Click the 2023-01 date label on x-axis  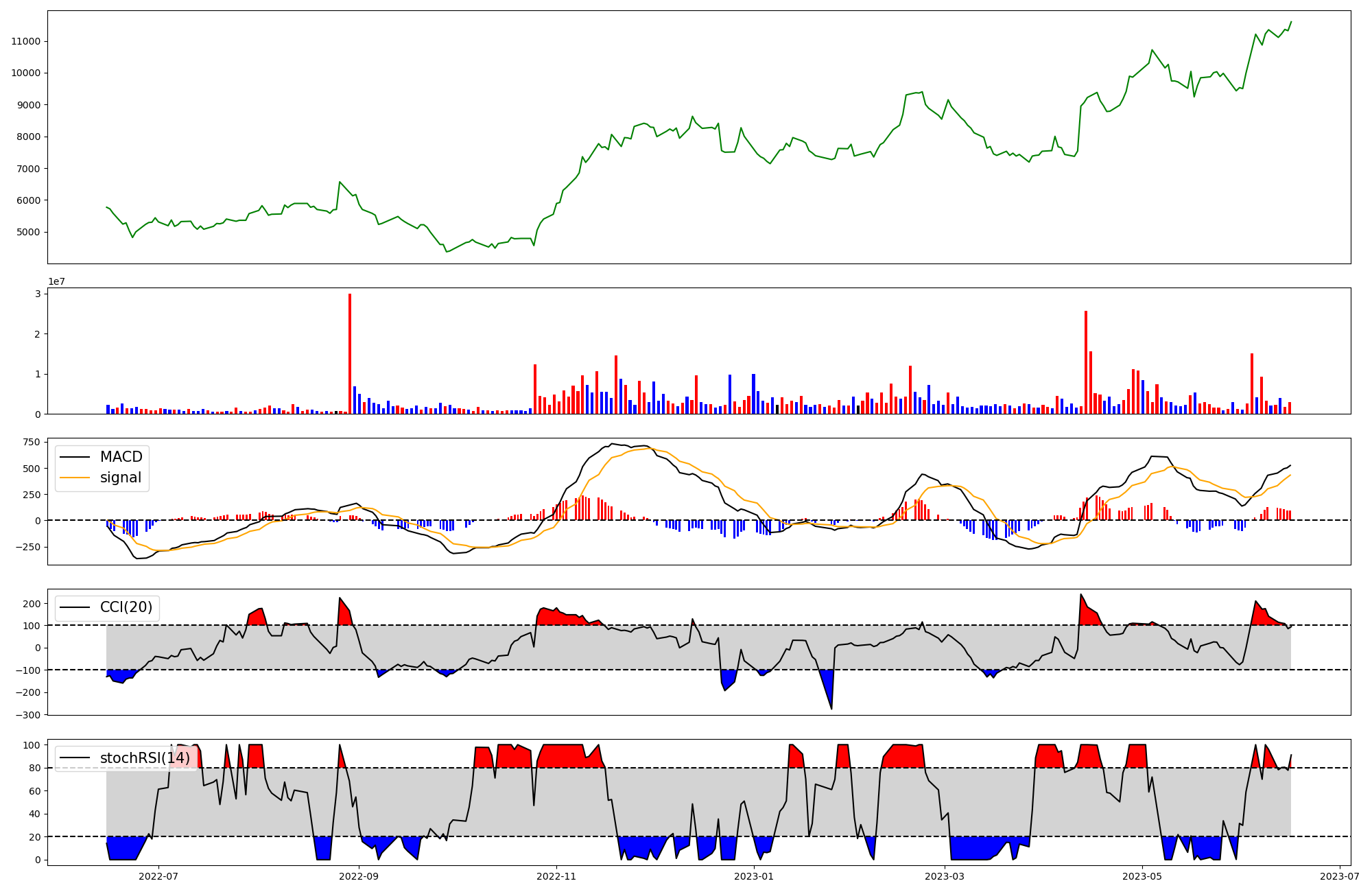[x=754, y=876]
